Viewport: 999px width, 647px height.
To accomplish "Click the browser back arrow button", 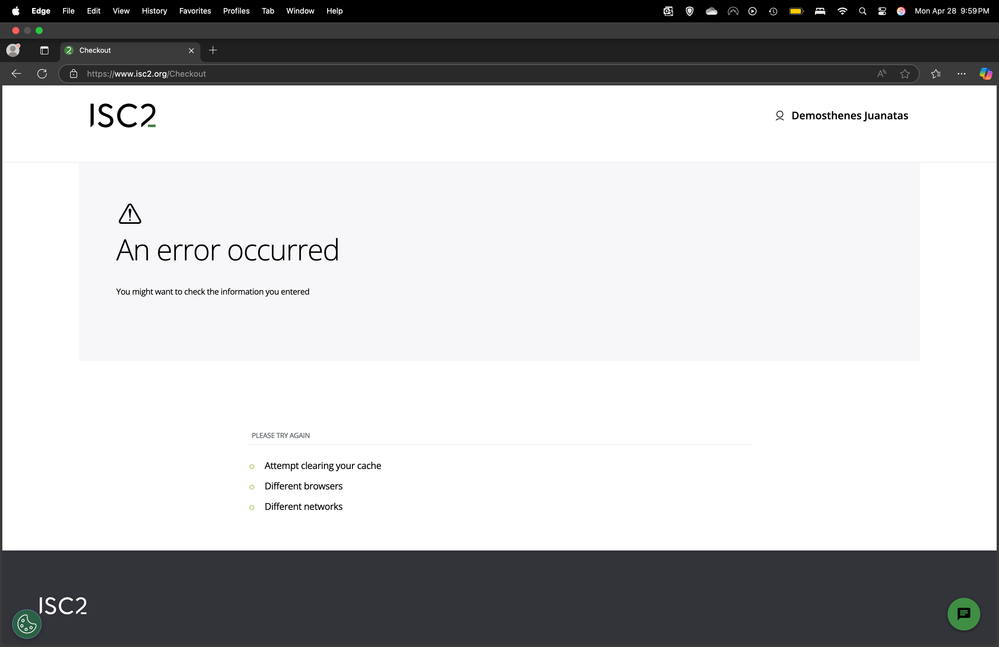I will (x=16, y=73).
